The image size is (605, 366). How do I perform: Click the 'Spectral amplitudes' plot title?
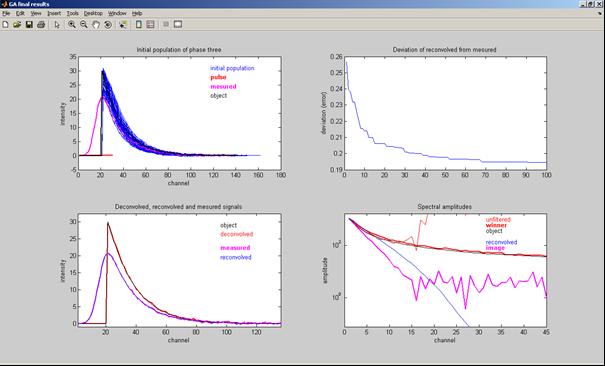coord(444,207)
